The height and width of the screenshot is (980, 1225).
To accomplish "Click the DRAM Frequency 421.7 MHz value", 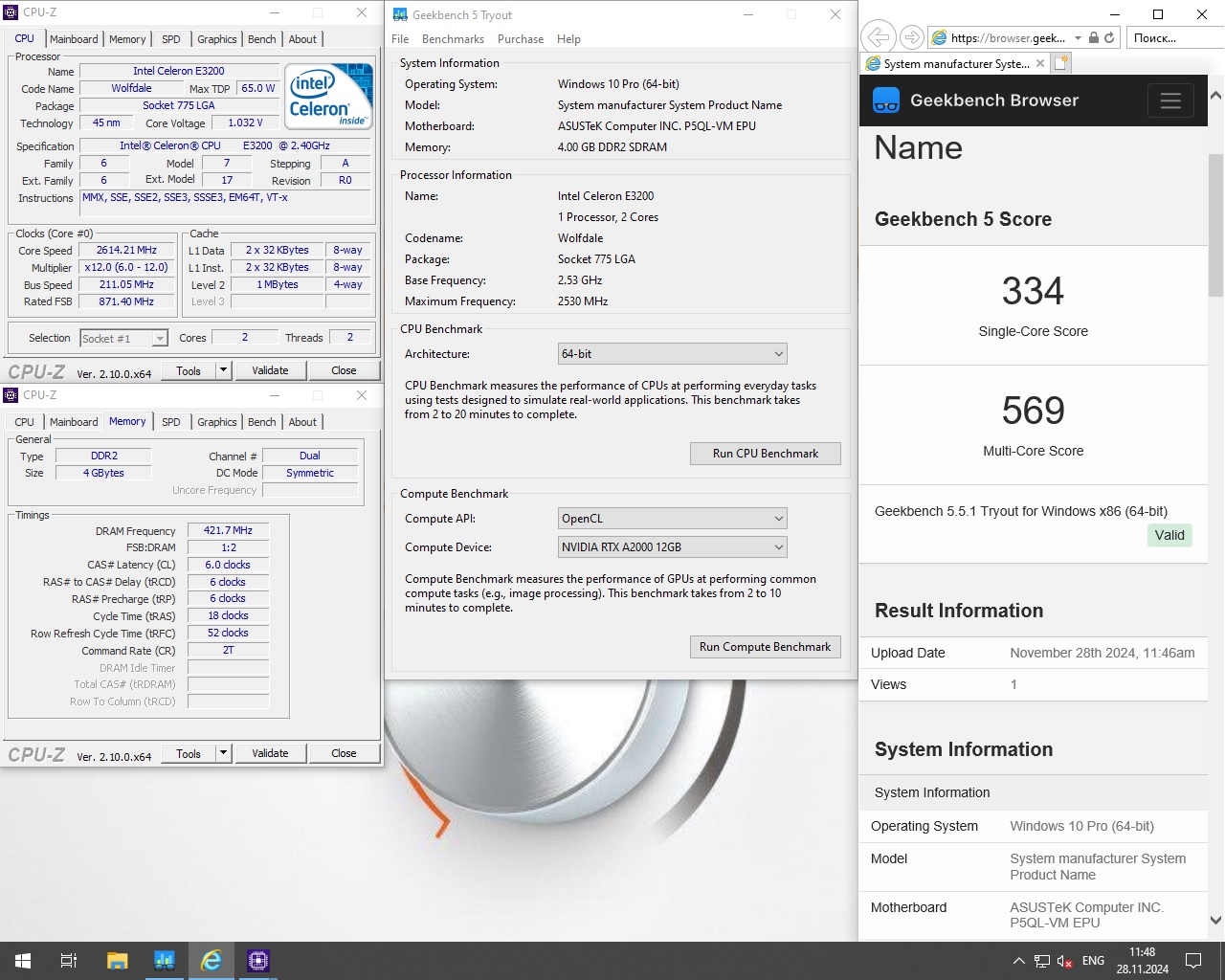I will click(x=228, y=530).
